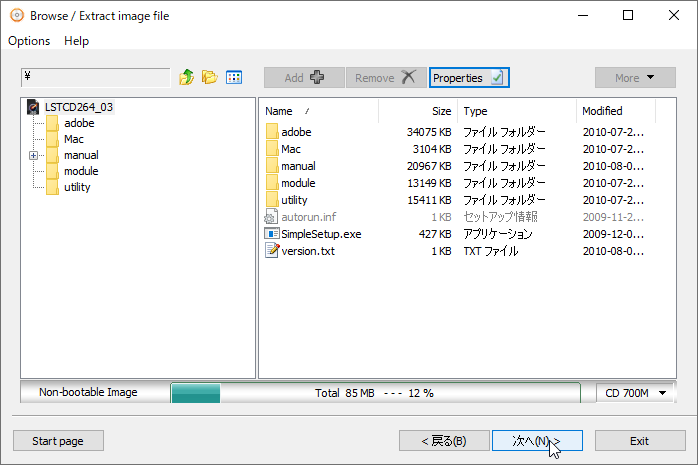Click adobe folder icon in tree

tap(52, 123)
